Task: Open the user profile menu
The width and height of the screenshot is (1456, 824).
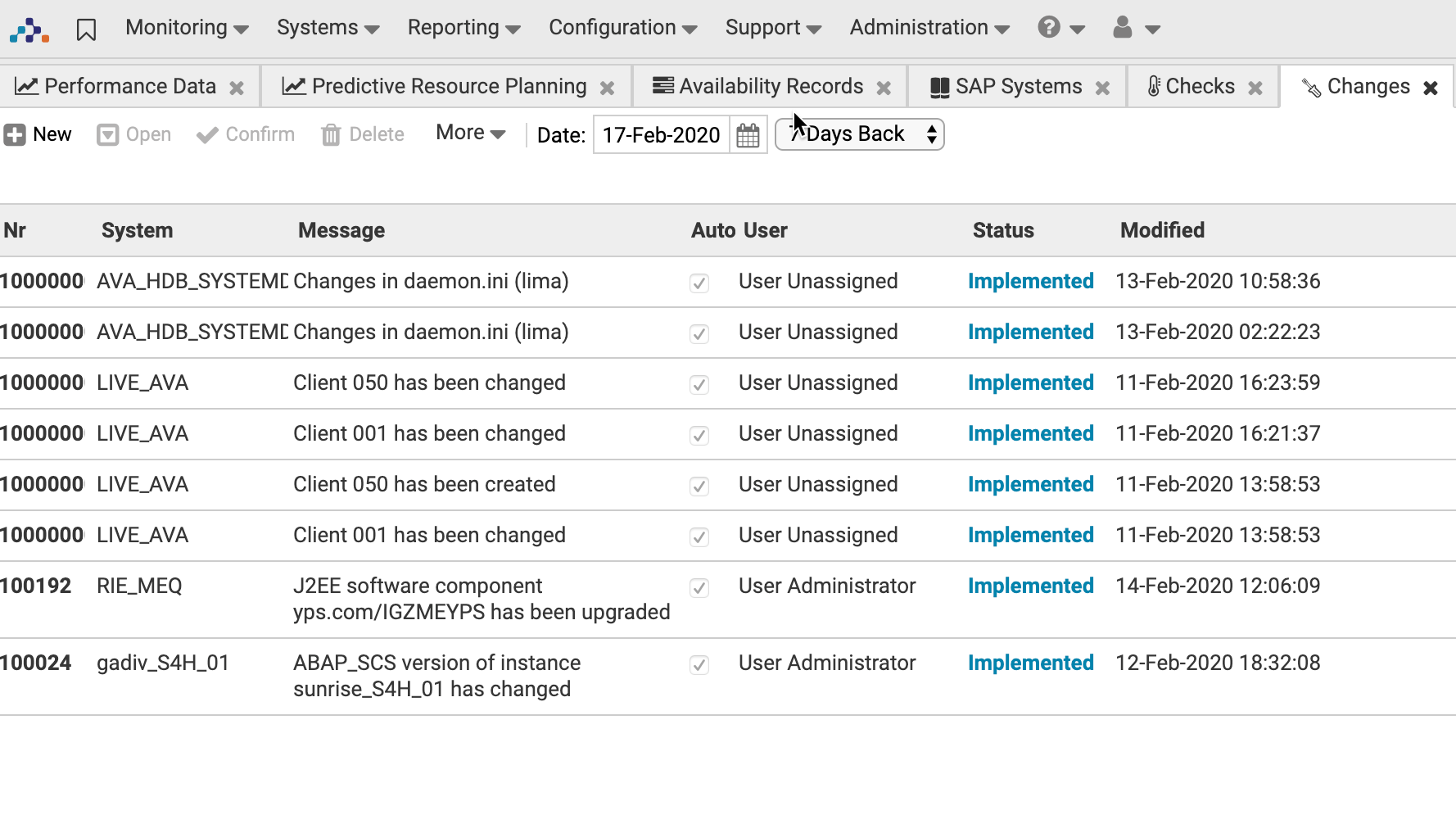Action: click(x=1136, y=28)
